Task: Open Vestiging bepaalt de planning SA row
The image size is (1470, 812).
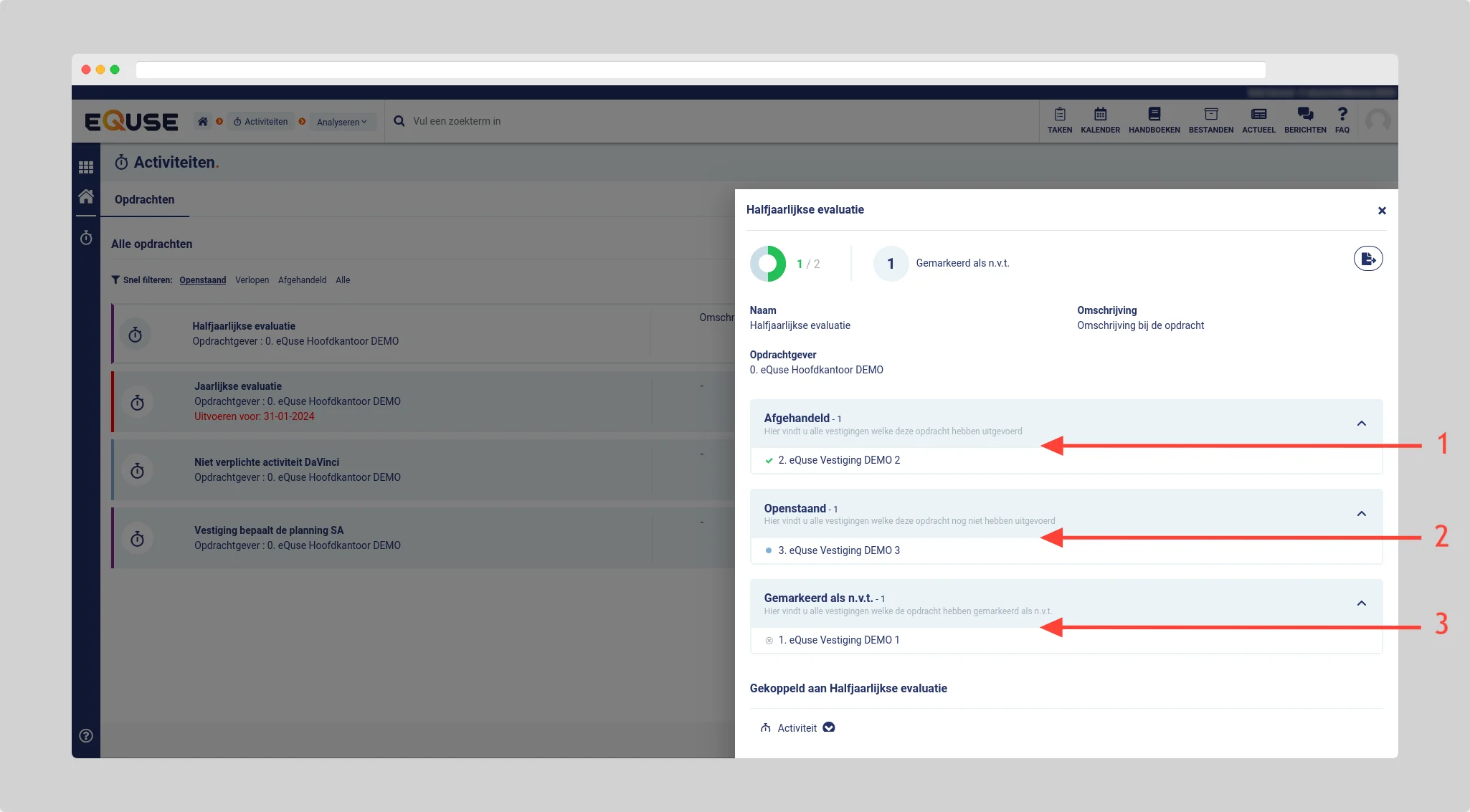Action: point(423,538)
